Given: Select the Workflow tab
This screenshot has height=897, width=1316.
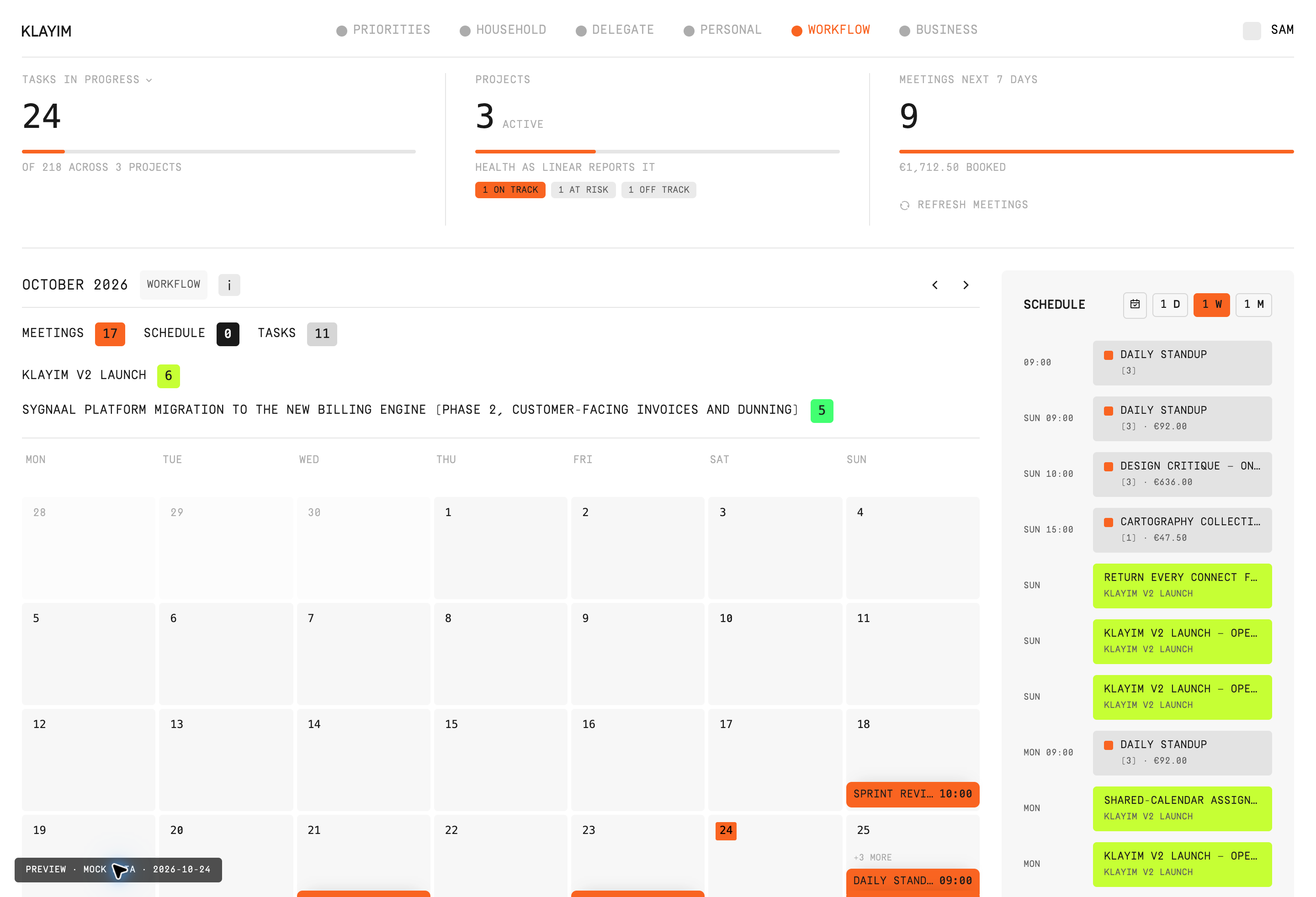Looking at the screenshot, I should (831, 30).
